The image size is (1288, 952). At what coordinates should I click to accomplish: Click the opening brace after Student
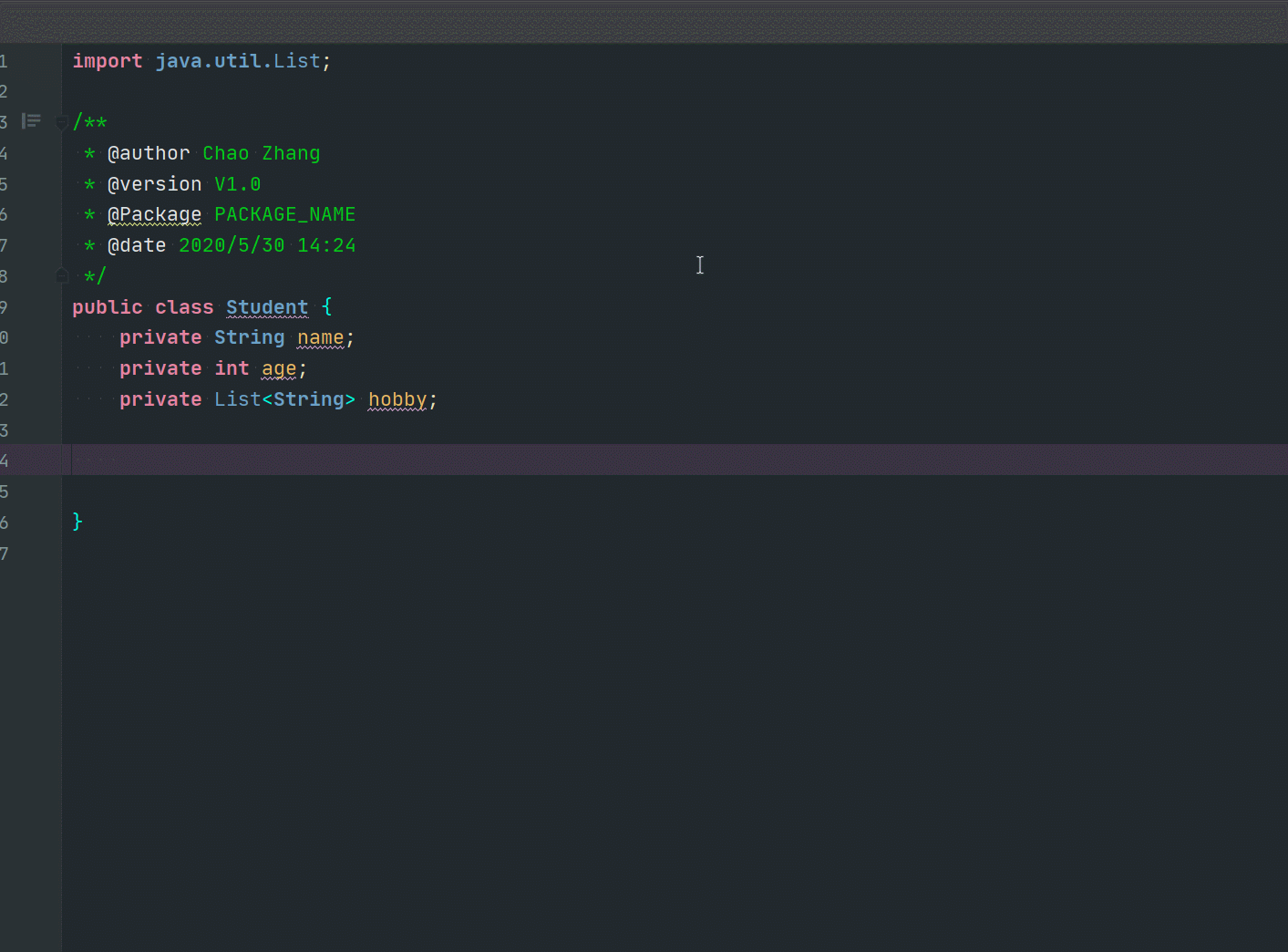pos(327,307)
